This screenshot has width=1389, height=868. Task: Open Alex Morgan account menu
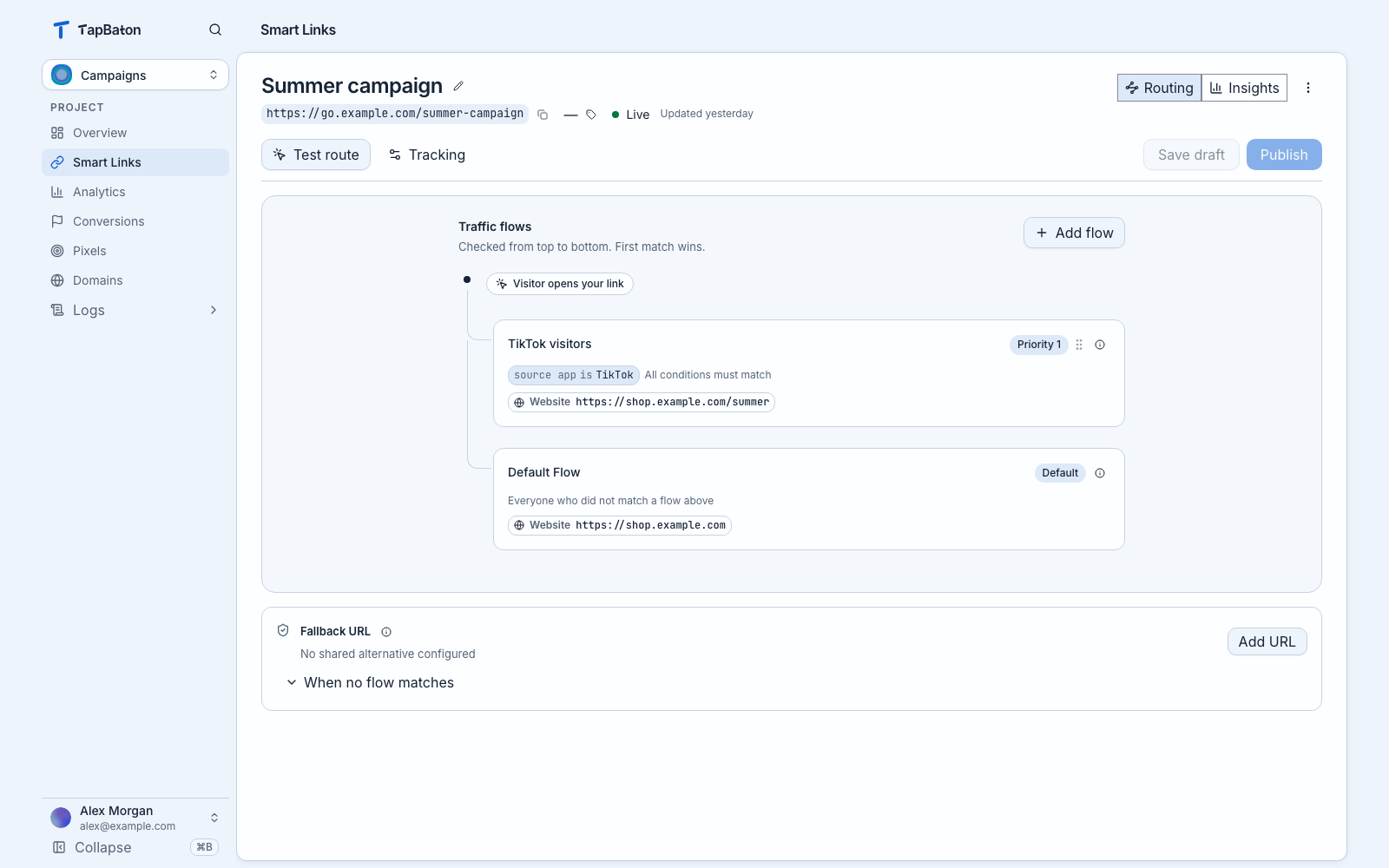[135, 818]
